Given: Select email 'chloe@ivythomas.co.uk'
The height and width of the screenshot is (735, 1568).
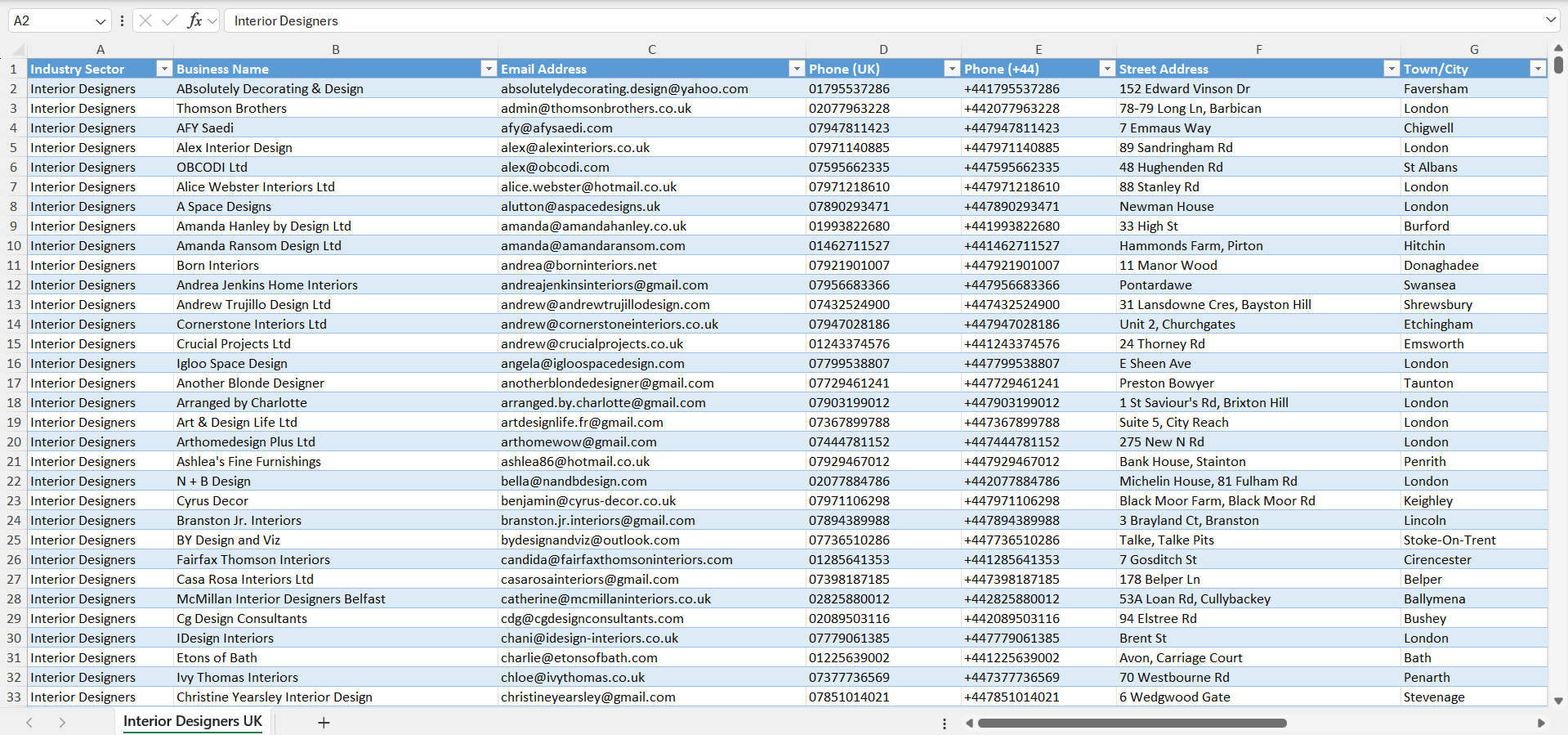Looking at the screenshot, I should pyautogui.click(x=652, y=677).
